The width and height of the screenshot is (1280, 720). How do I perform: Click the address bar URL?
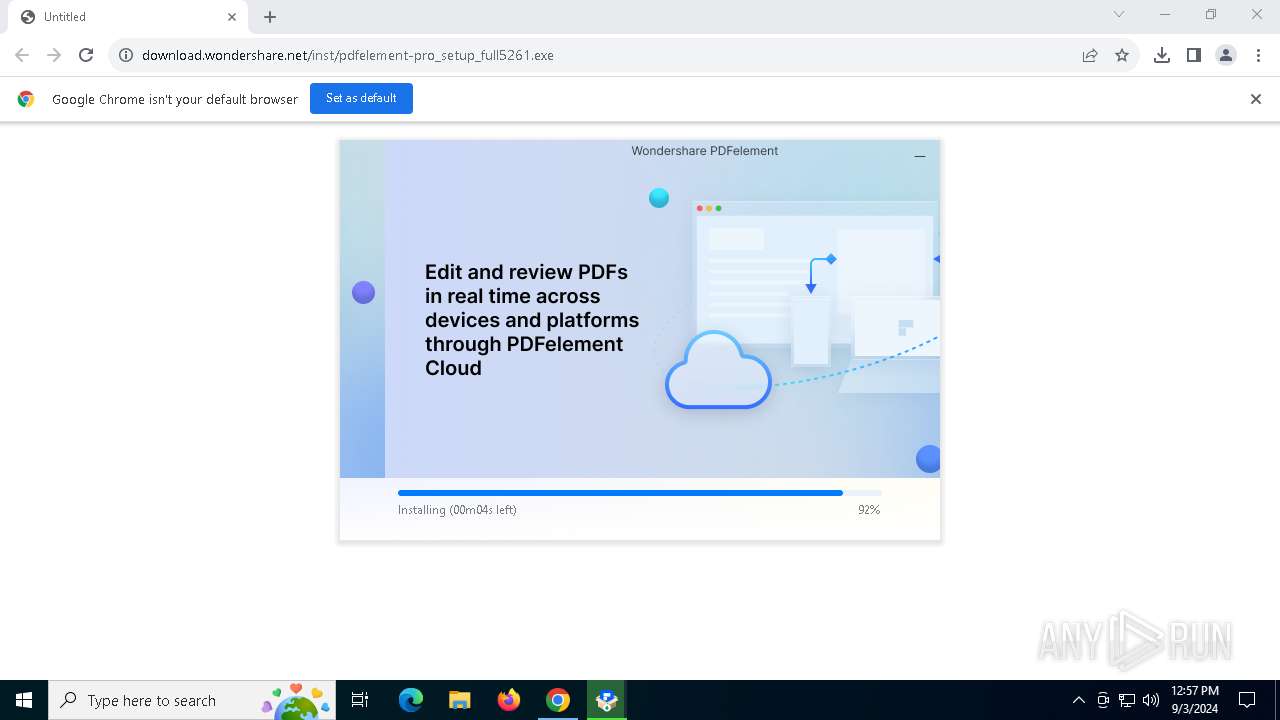[348, 55]
